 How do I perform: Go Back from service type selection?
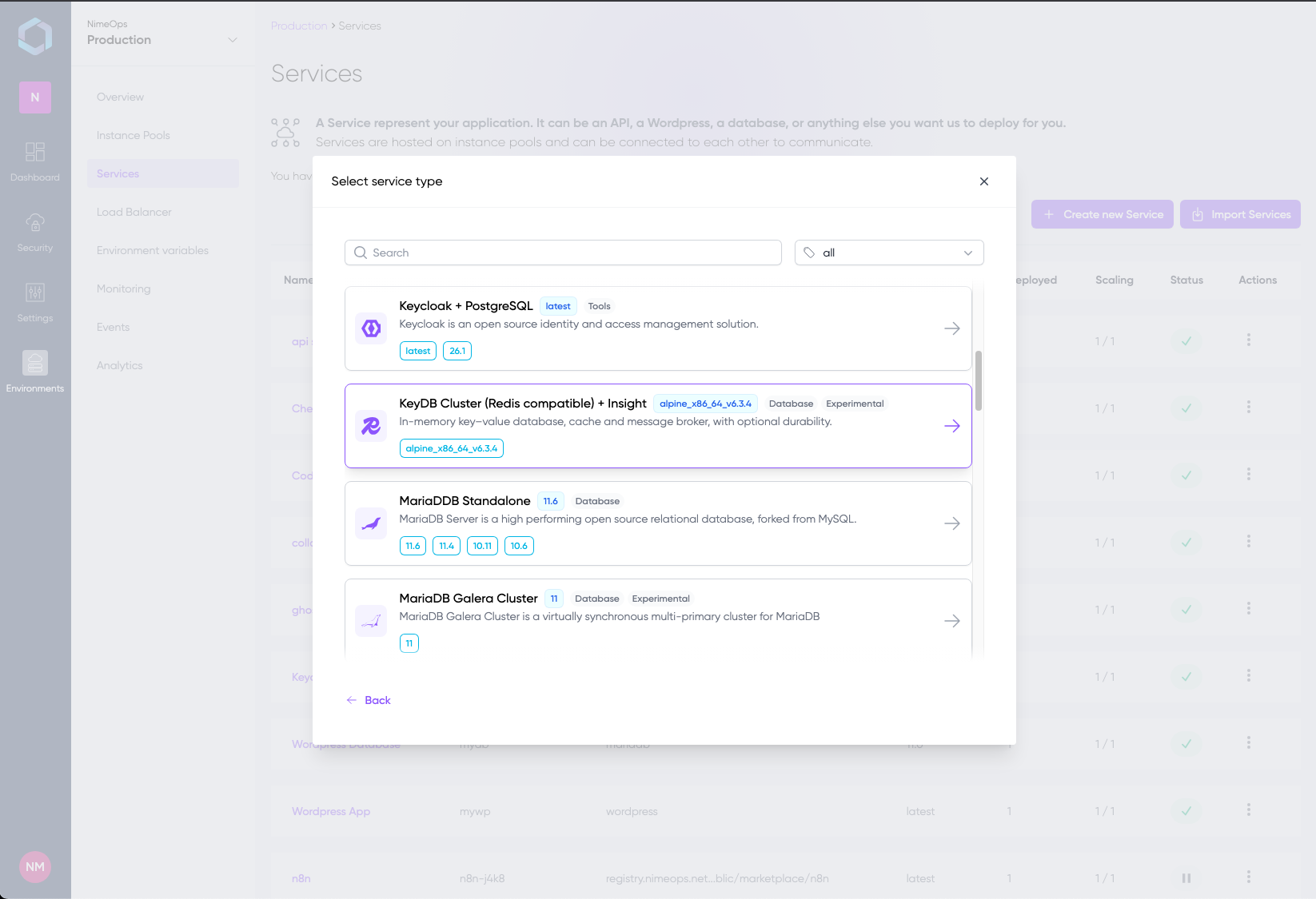[x=369, y=700]
